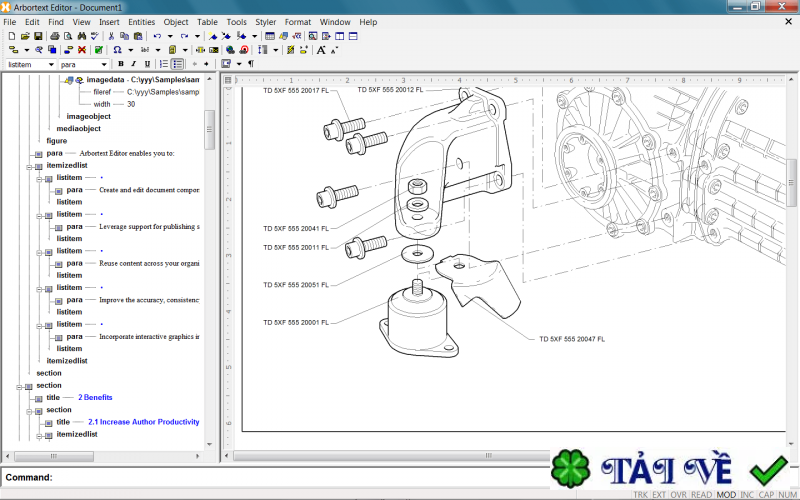Click the Insert Table icon
The height and width of the screenshot is (500, 800).
point(270,36)
